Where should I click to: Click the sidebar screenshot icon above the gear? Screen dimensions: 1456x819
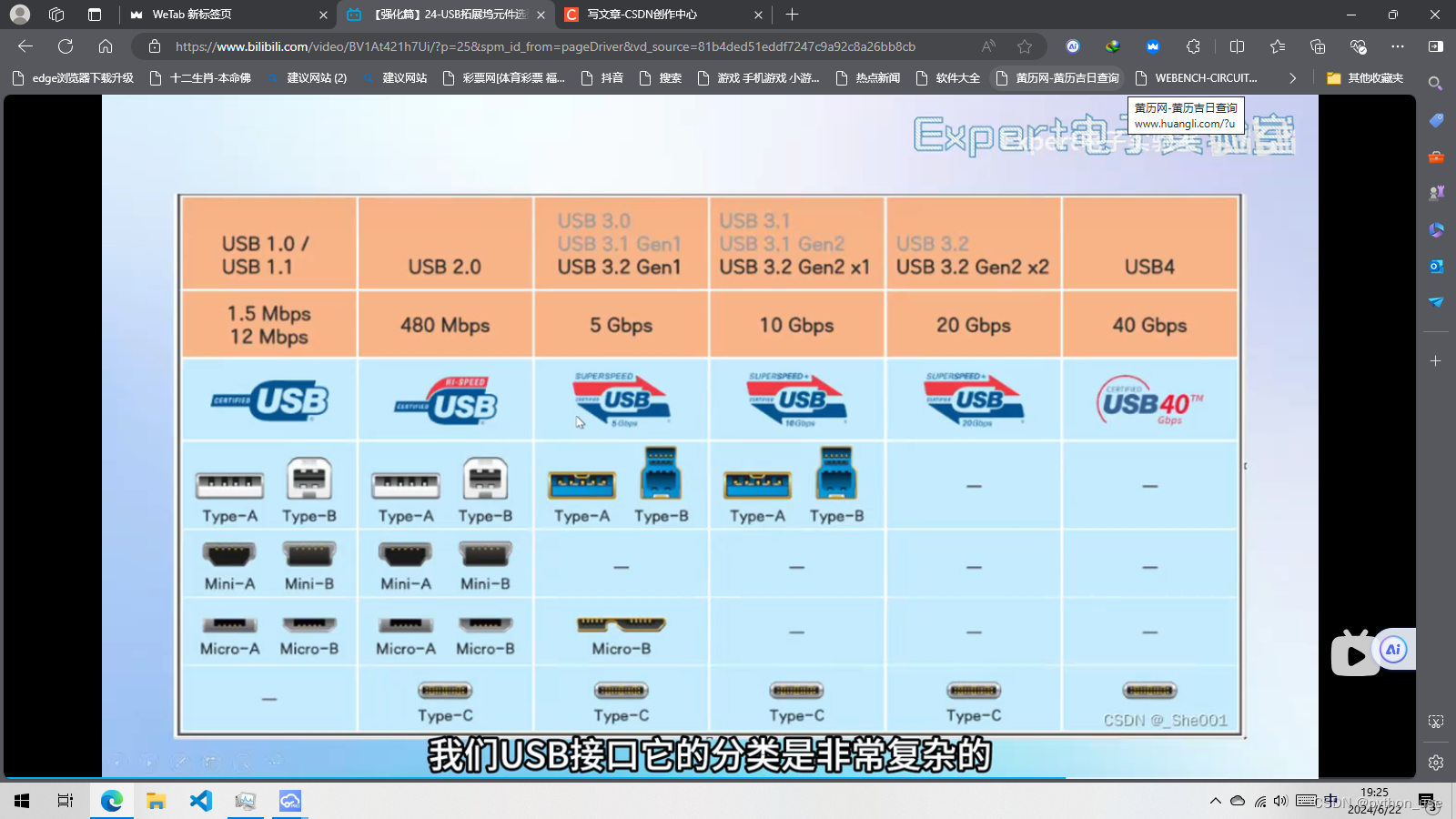[x=1436, y=722]
